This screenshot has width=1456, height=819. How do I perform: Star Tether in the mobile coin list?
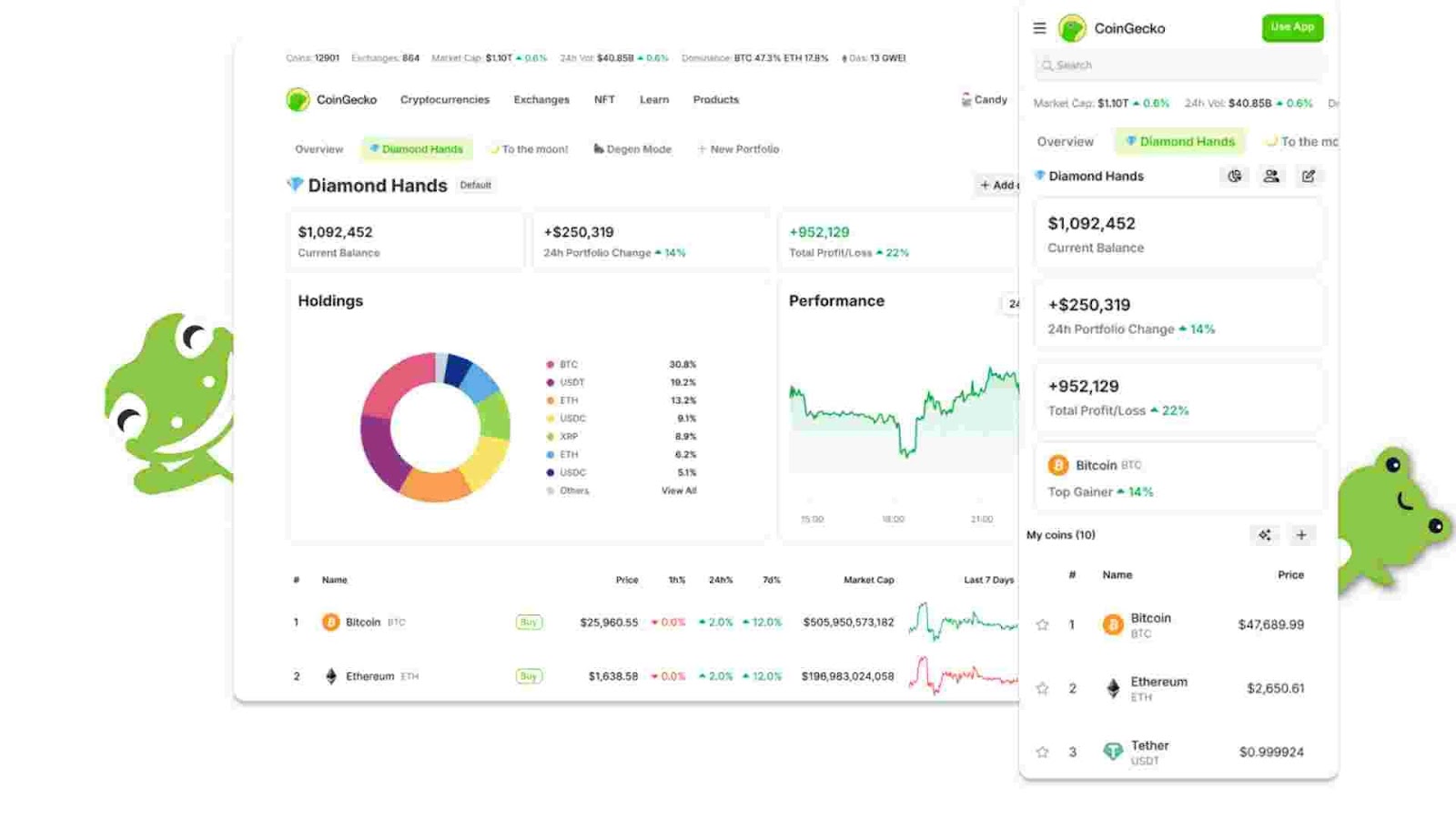(1043, 752)
